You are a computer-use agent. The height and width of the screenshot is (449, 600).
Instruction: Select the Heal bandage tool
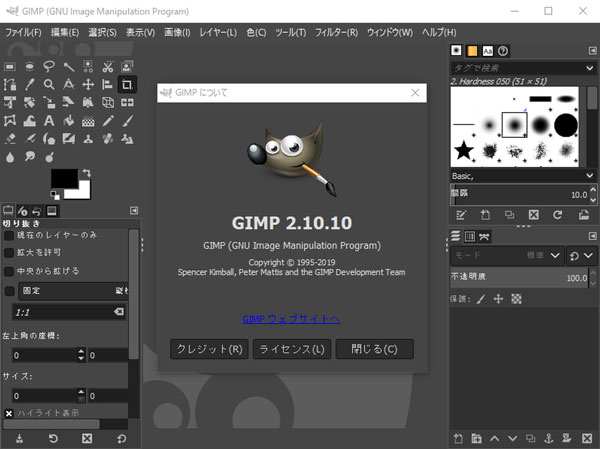[x=108, y=139]
